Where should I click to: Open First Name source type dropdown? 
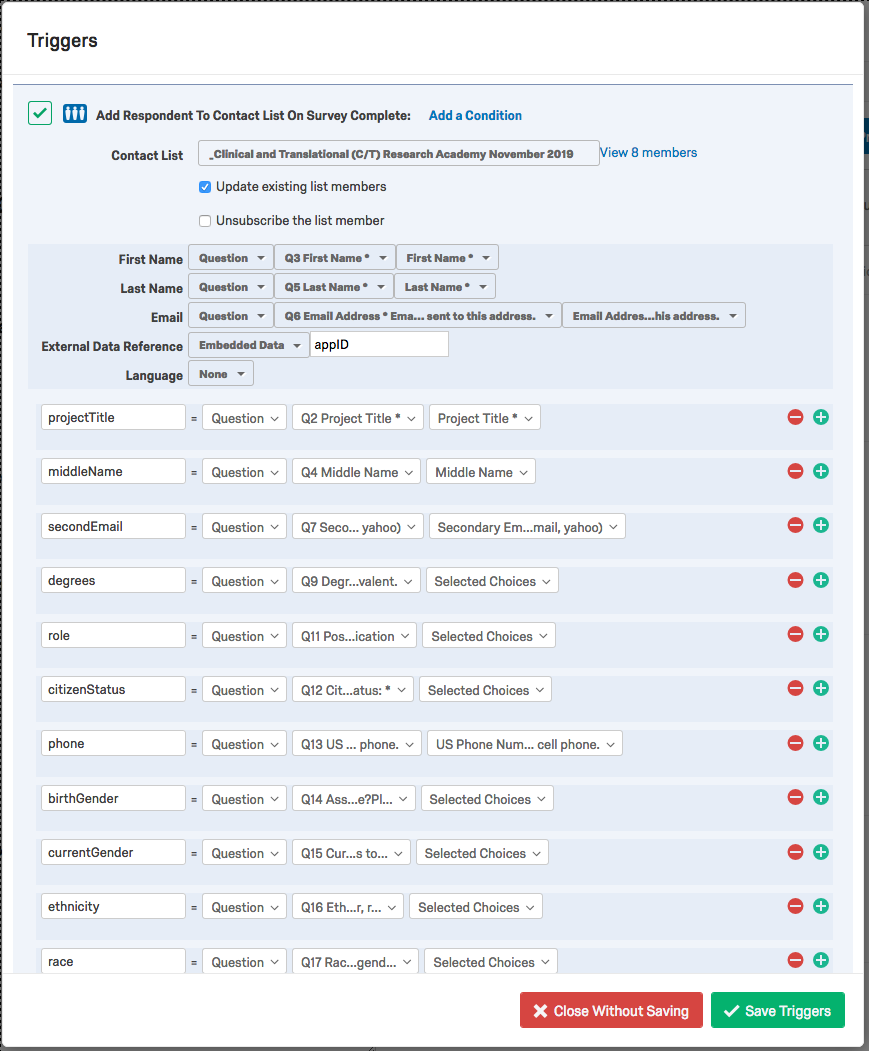point(231,258)
